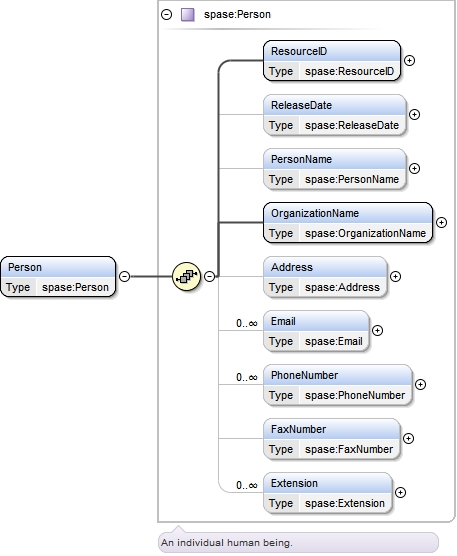Image resolution: width=457 pixels, height=556 pixels.
Task: Expand the Extension element plus icon
Action: [x=400, y=492]
